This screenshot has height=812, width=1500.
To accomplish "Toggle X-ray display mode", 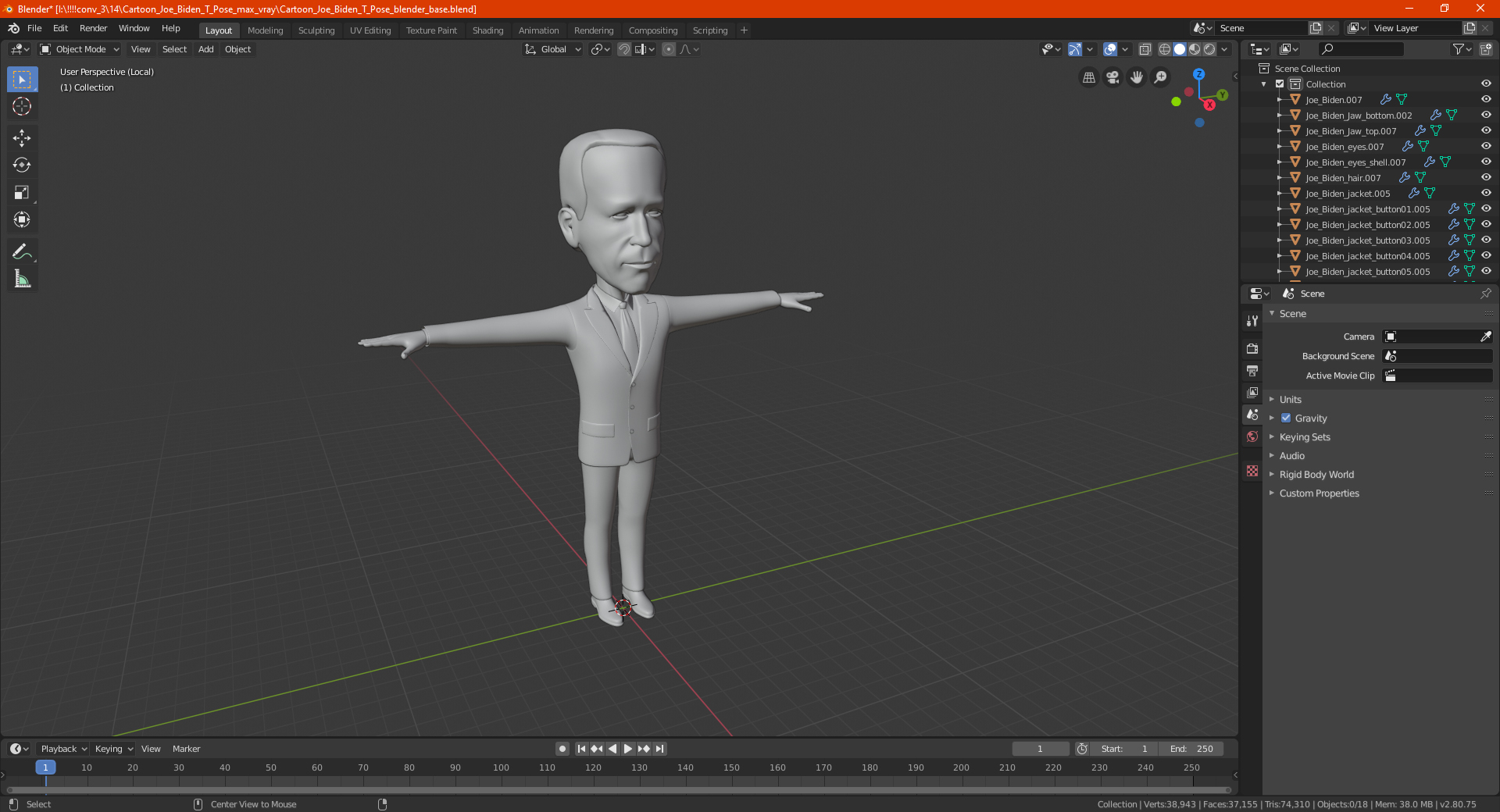I will [x=1145, y=49].
